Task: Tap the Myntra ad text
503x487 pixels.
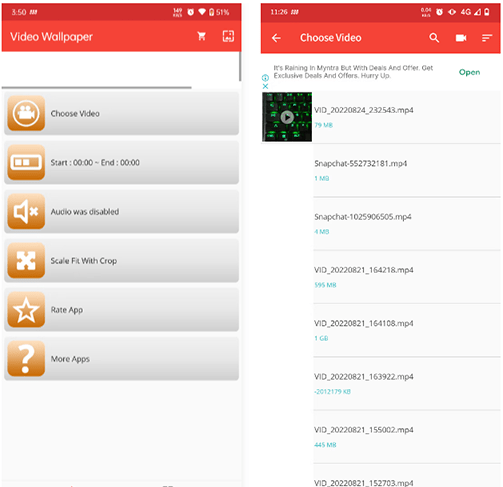Action: point(353,72)
